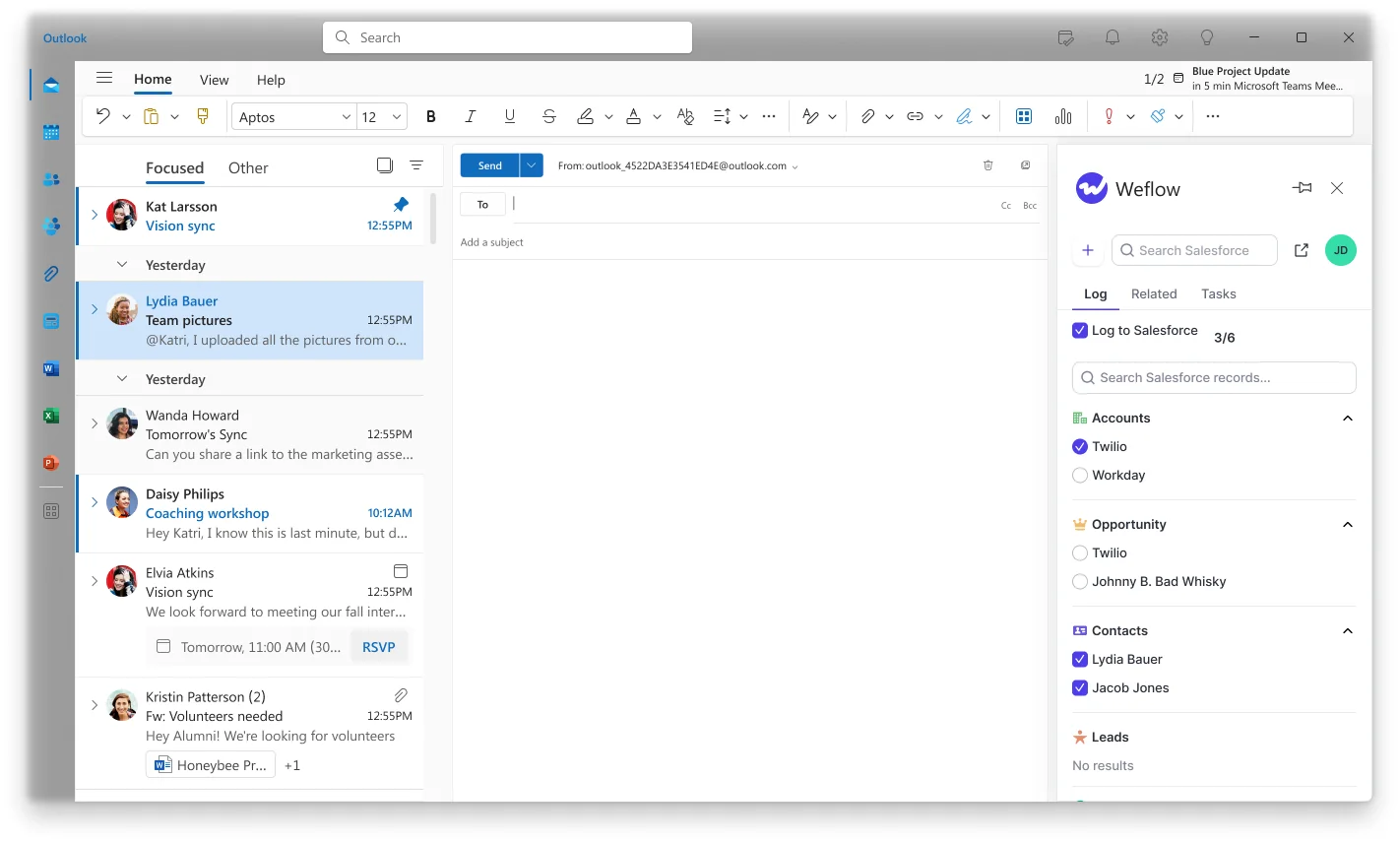Open the notifications bell icon

click(x=1113, y=37)
